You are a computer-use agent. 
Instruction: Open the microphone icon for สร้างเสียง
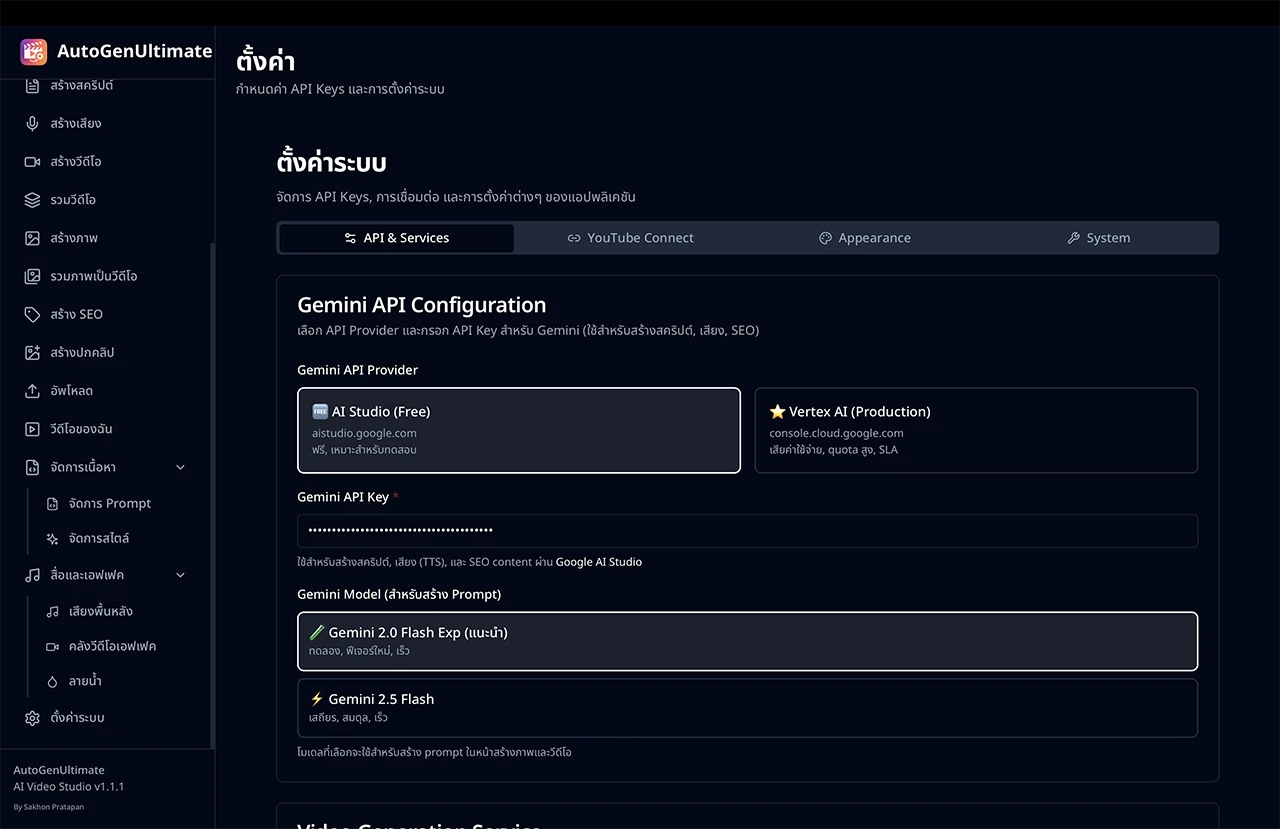32,124
